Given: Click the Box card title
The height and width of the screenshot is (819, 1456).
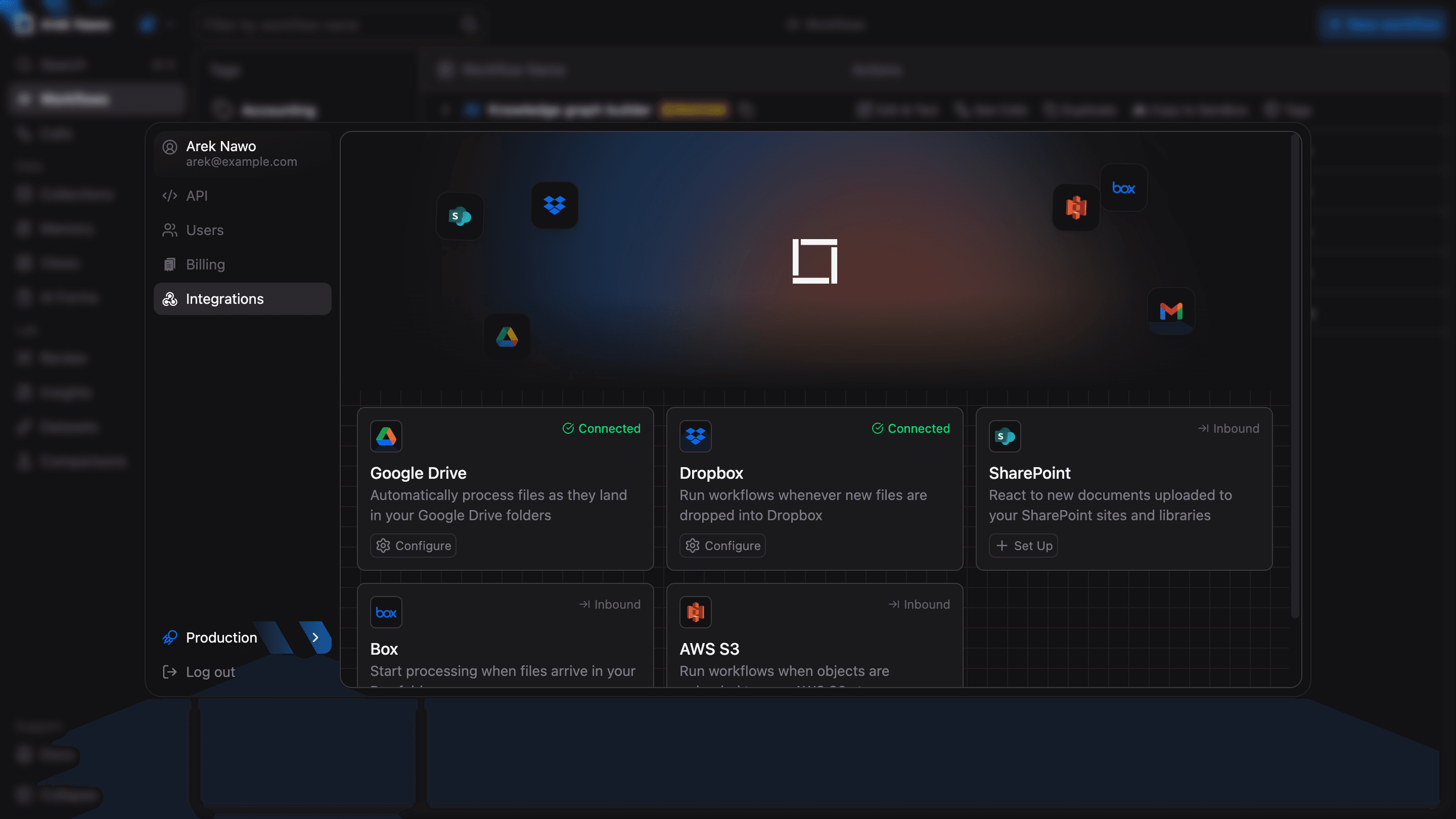Looking at the screenshot, I should (384, 649).
